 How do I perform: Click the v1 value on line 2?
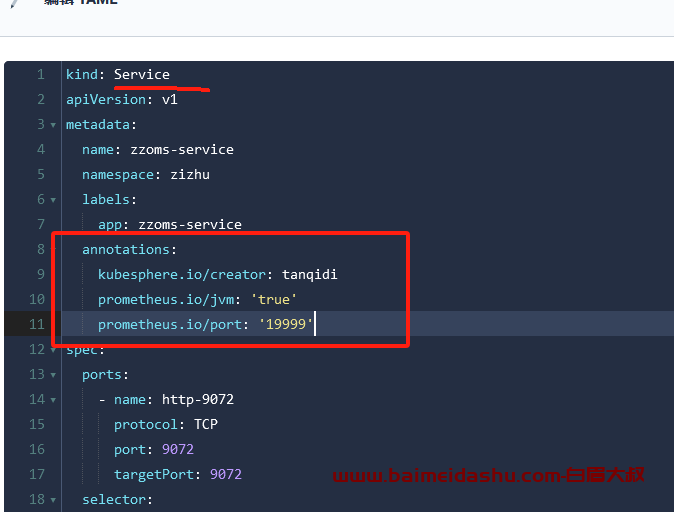pyautogui.click(x=170, y=100)
